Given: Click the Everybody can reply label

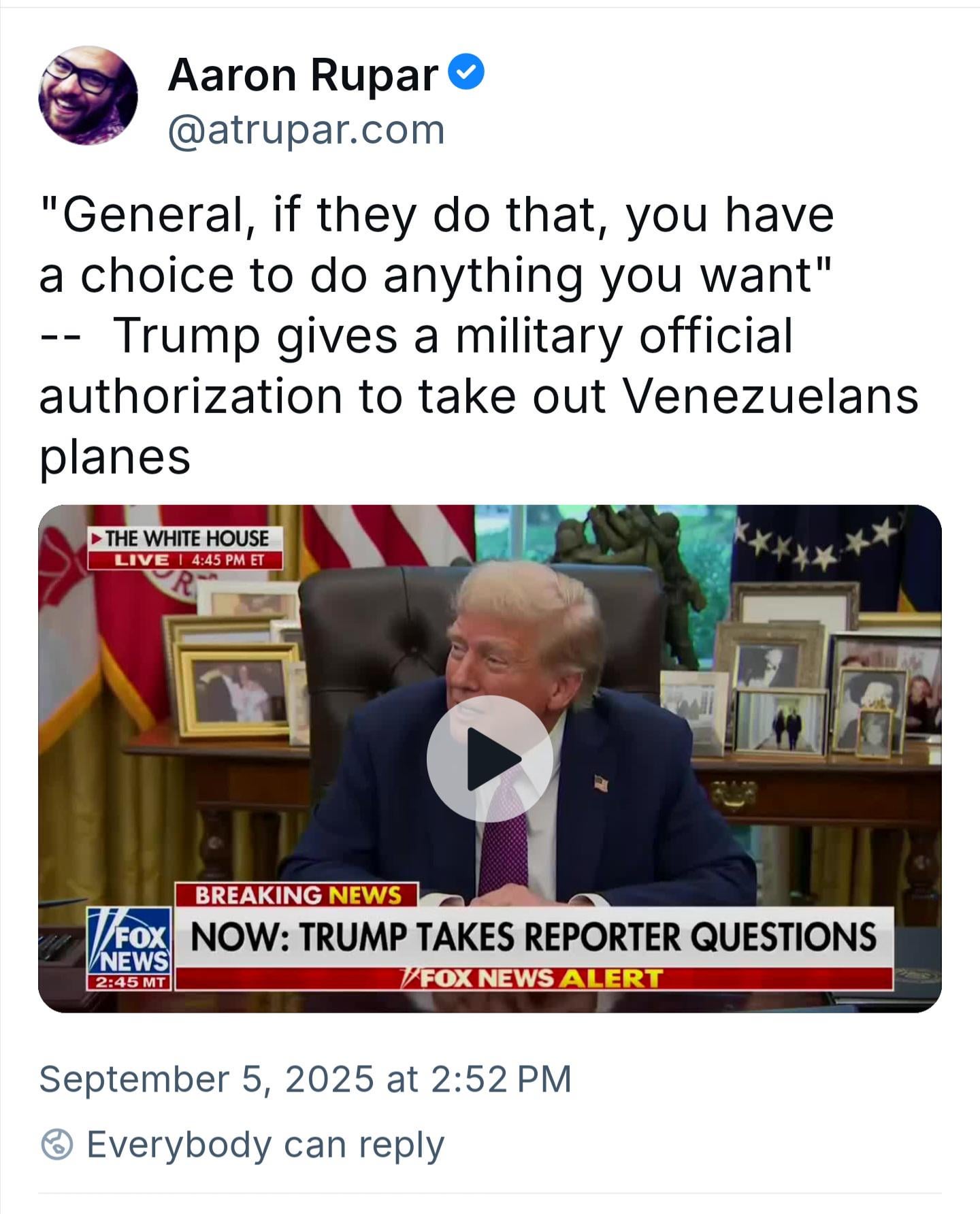Looking at the screenshot, I should point(265,1144).
